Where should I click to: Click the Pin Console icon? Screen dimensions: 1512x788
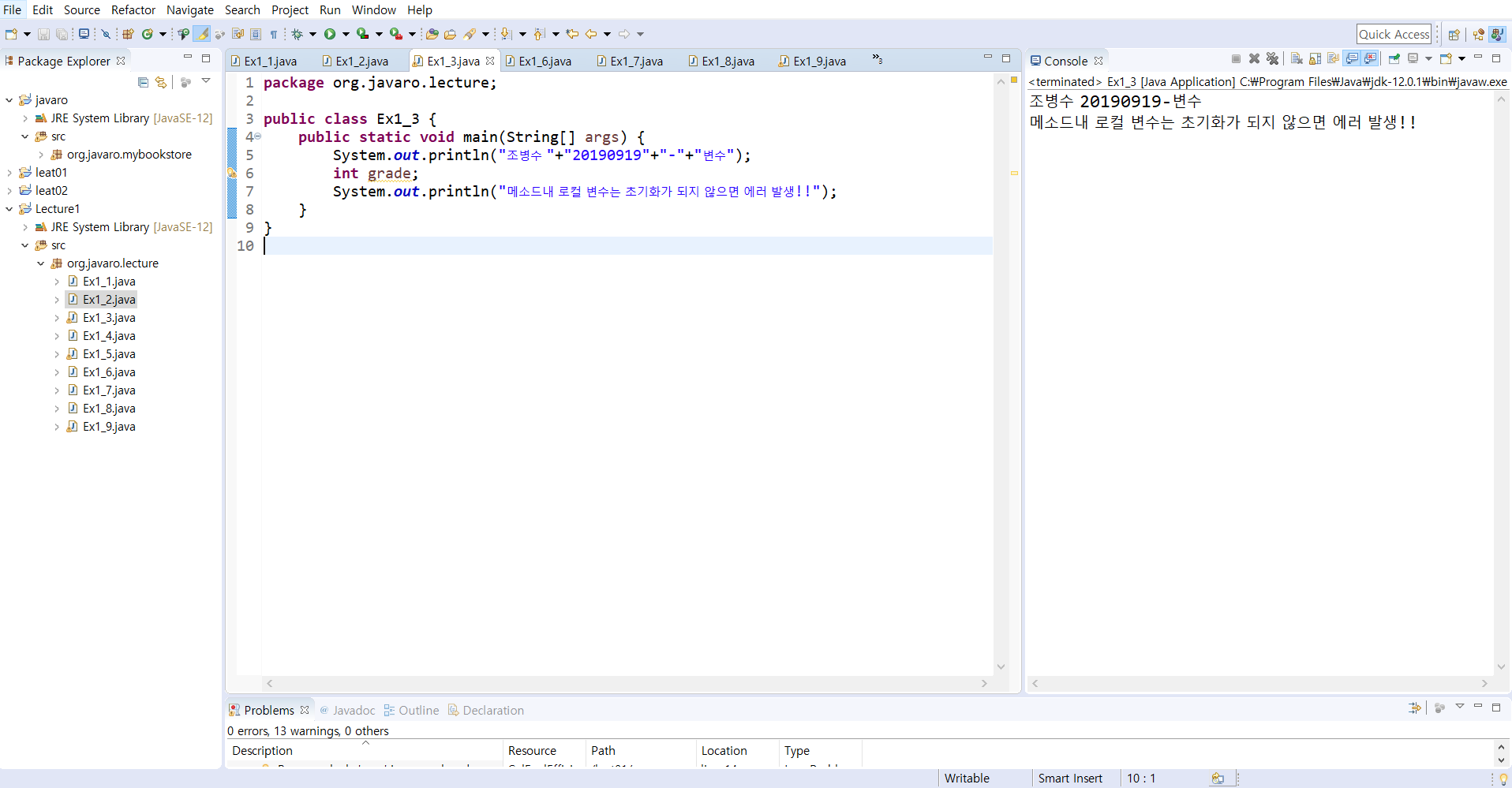click(x=1394, y=59)
